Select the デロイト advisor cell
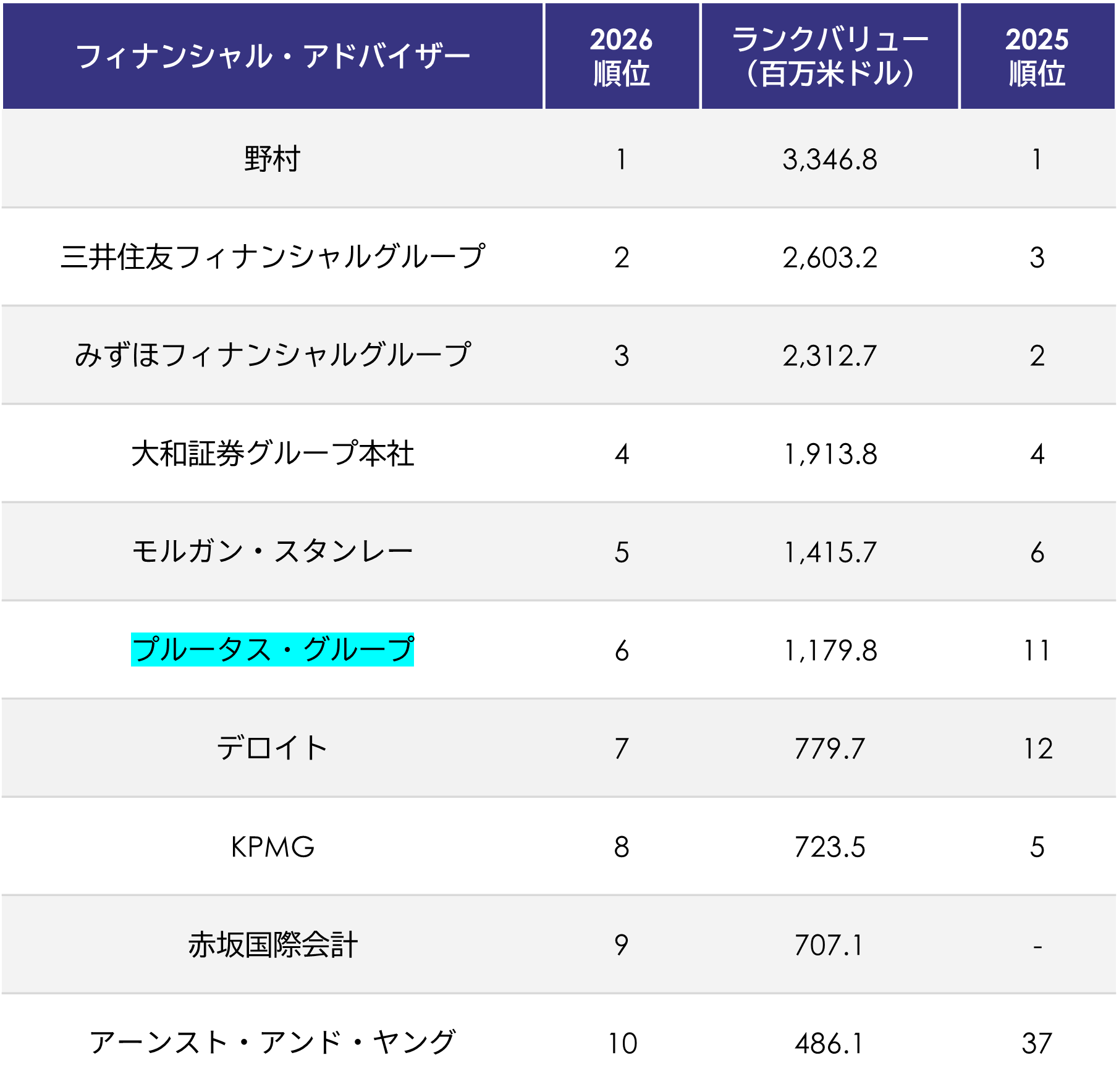The image size is (1119, 1092). (272, 748)
